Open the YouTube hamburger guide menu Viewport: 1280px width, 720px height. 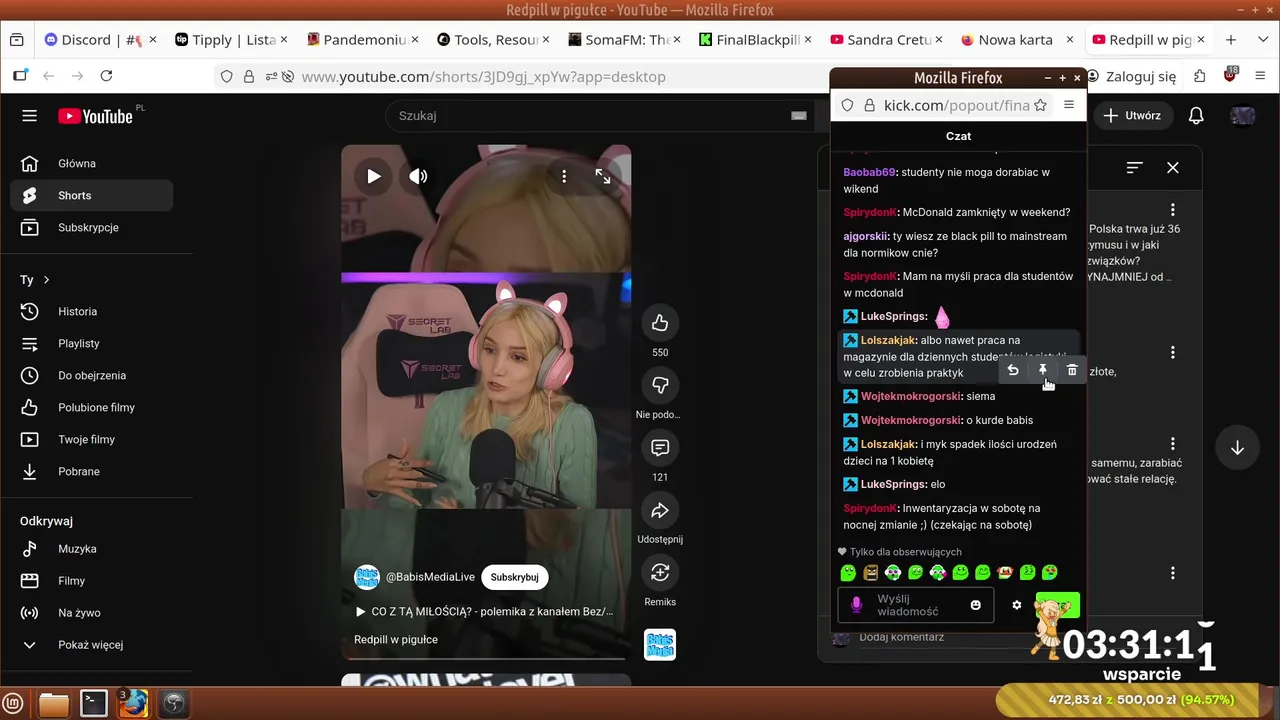point(29,116)
